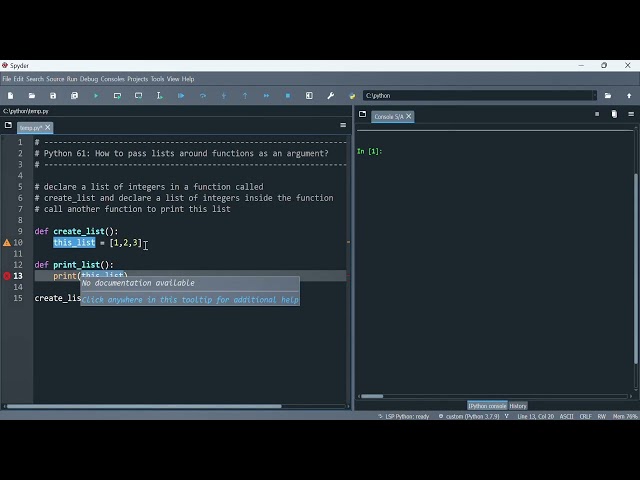Open file using the folder toolbar icon
The height and width of the screenshot is (480, 640).
point(32,96)
